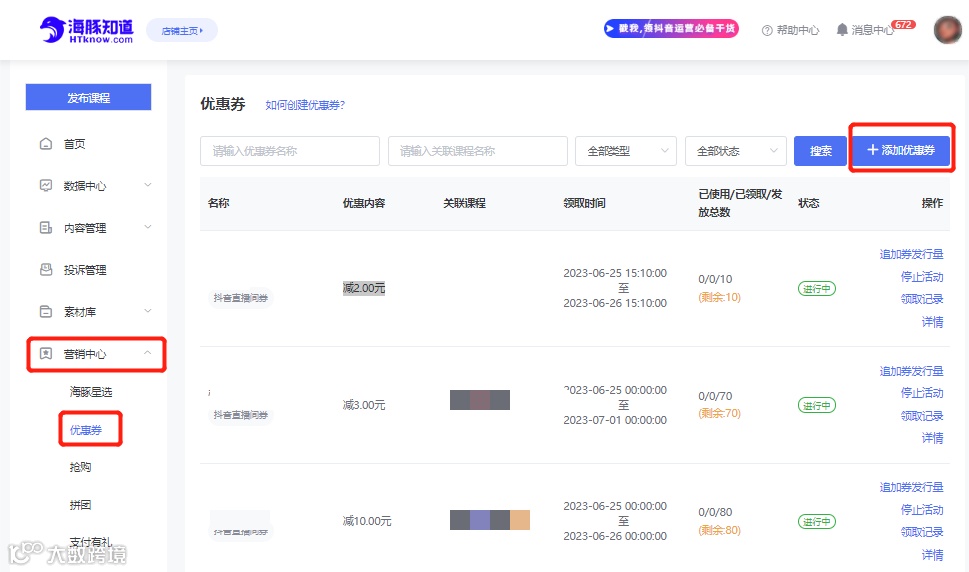Click the 海豚知道 HTknow.com logo

click(x=87, y=30)
